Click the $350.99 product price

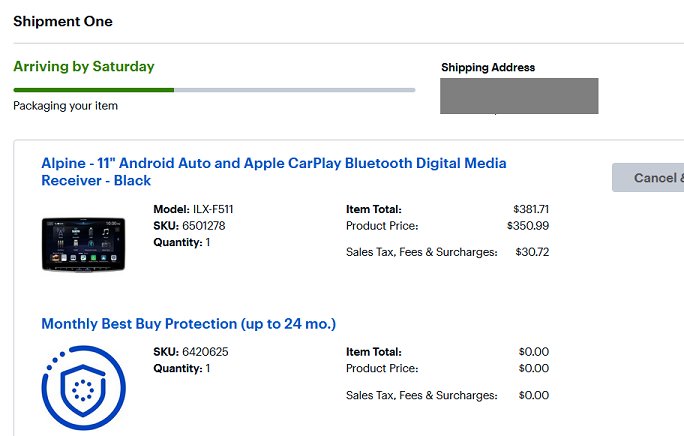pyautogui.click(x=528, y=226)
